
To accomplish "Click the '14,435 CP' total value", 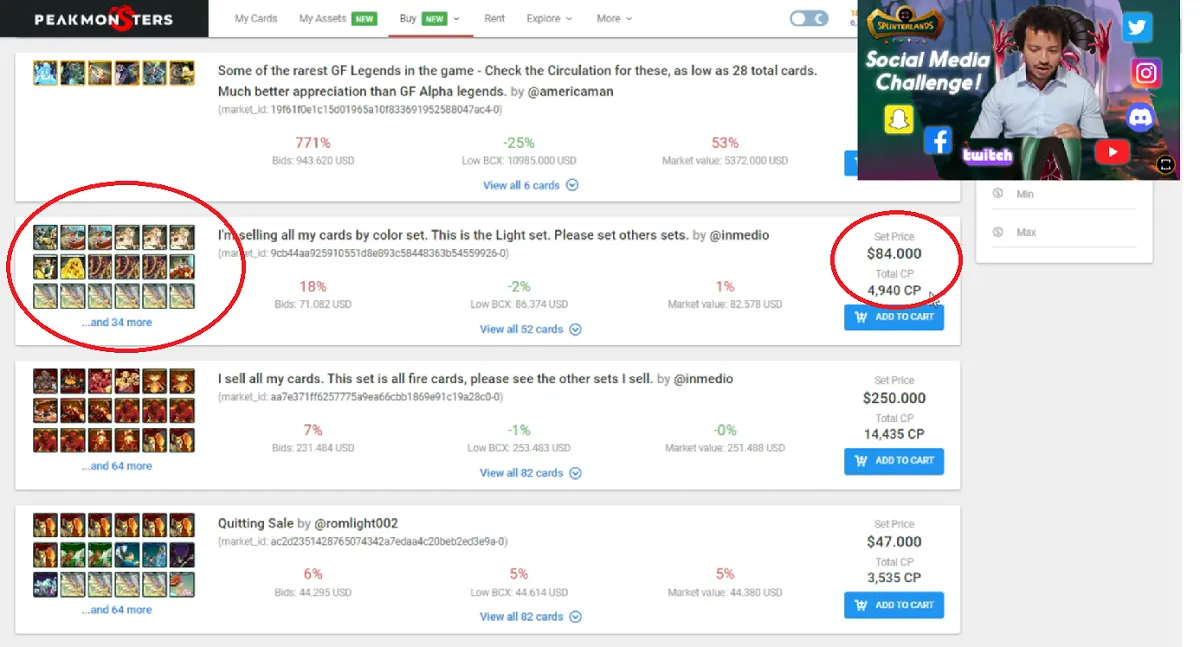I will coord(894,435).
